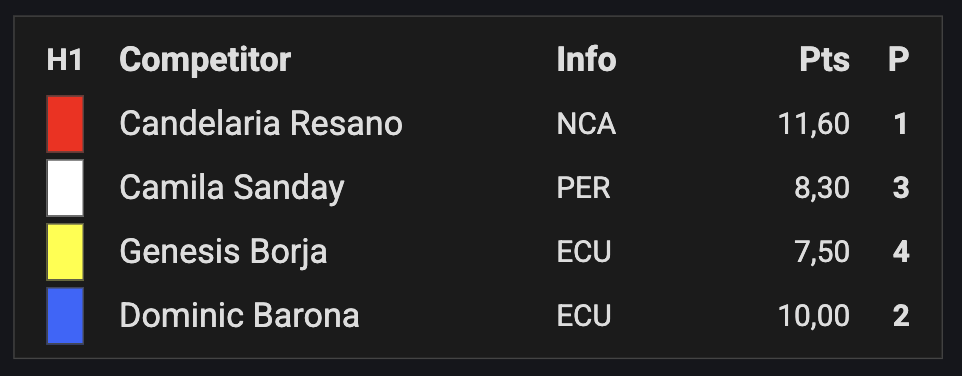Click the P placing column header

(898, 60)
